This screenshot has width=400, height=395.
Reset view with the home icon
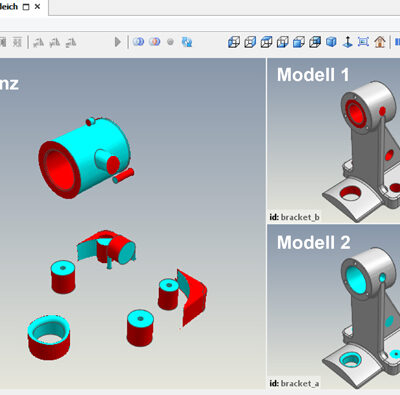click(x=380, y=42)
